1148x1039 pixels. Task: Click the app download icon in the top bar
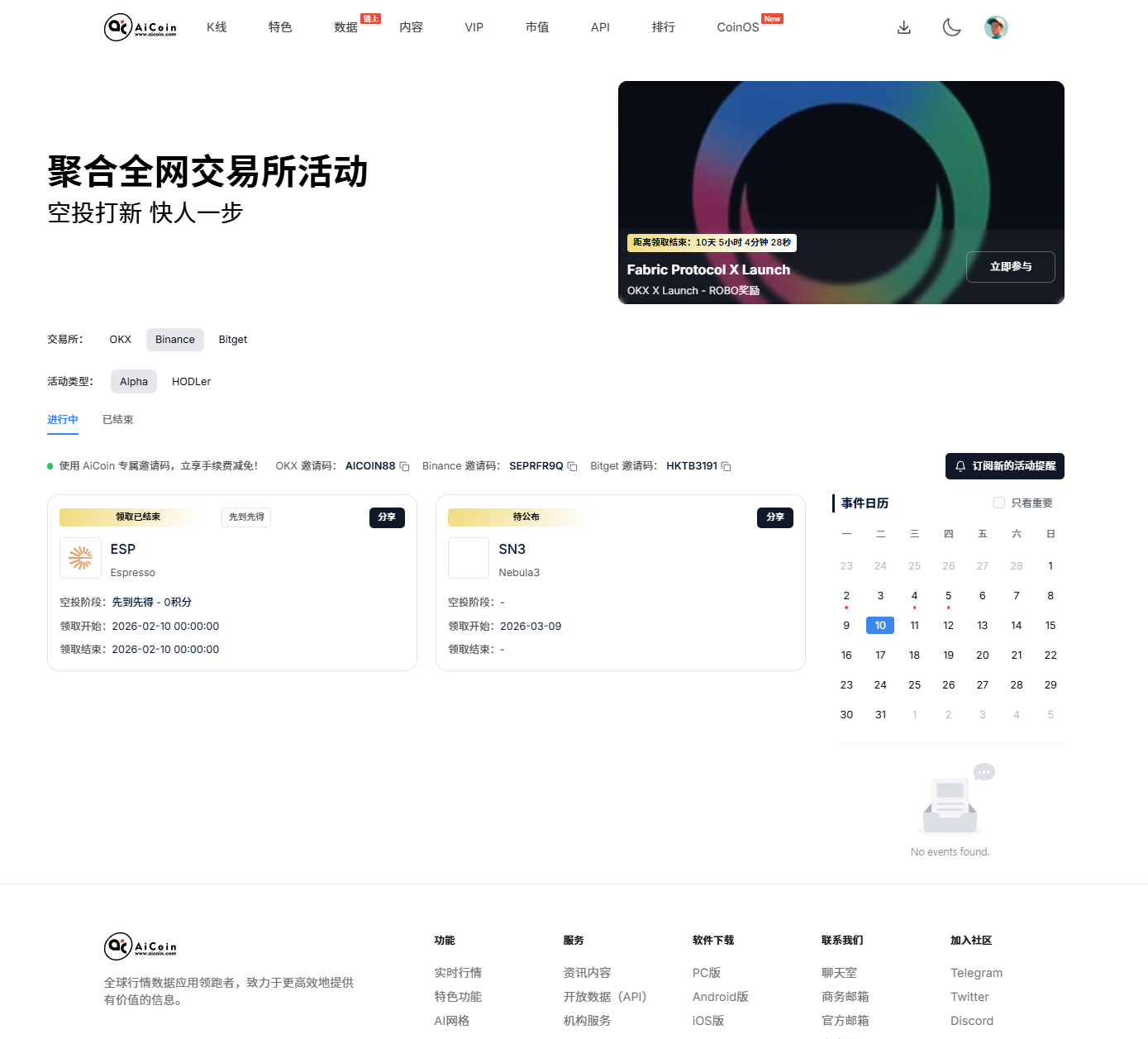[903, 27]
